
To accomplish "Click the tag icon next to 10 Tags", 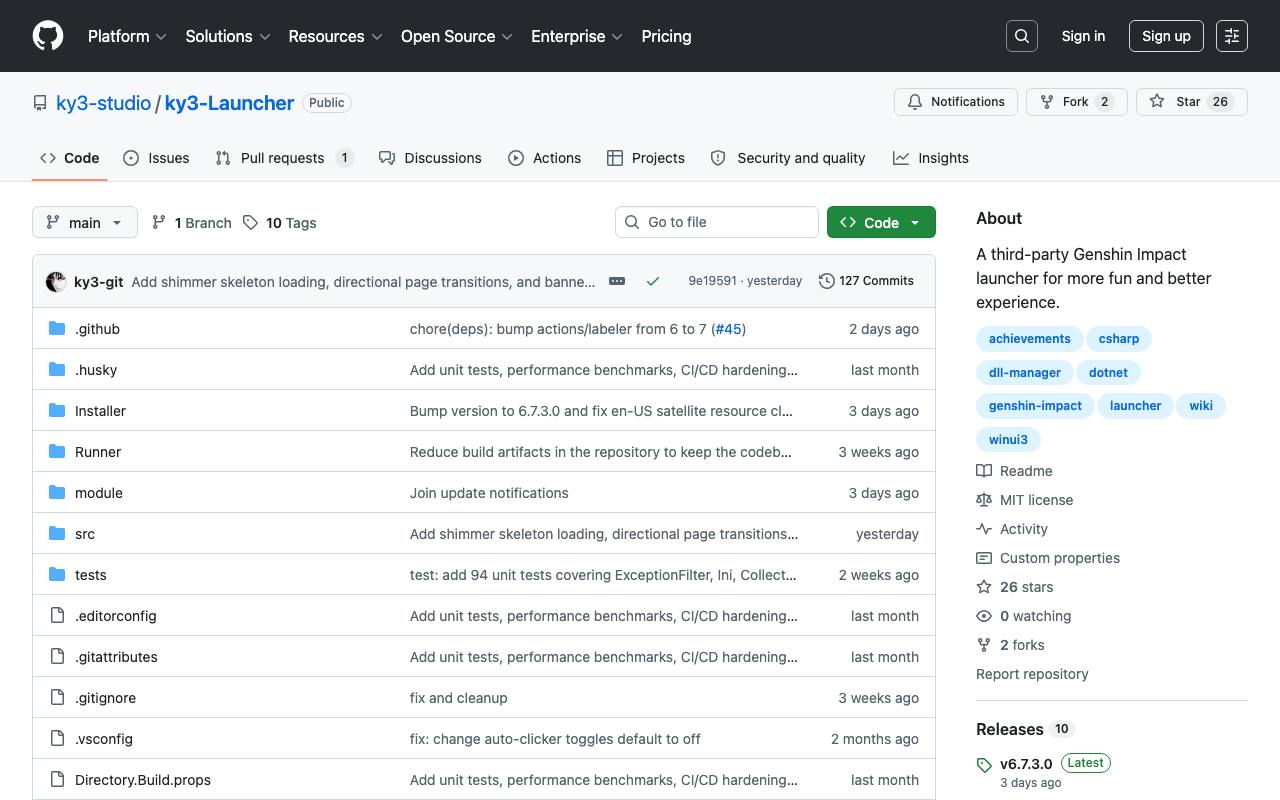I will click(250, 222).
